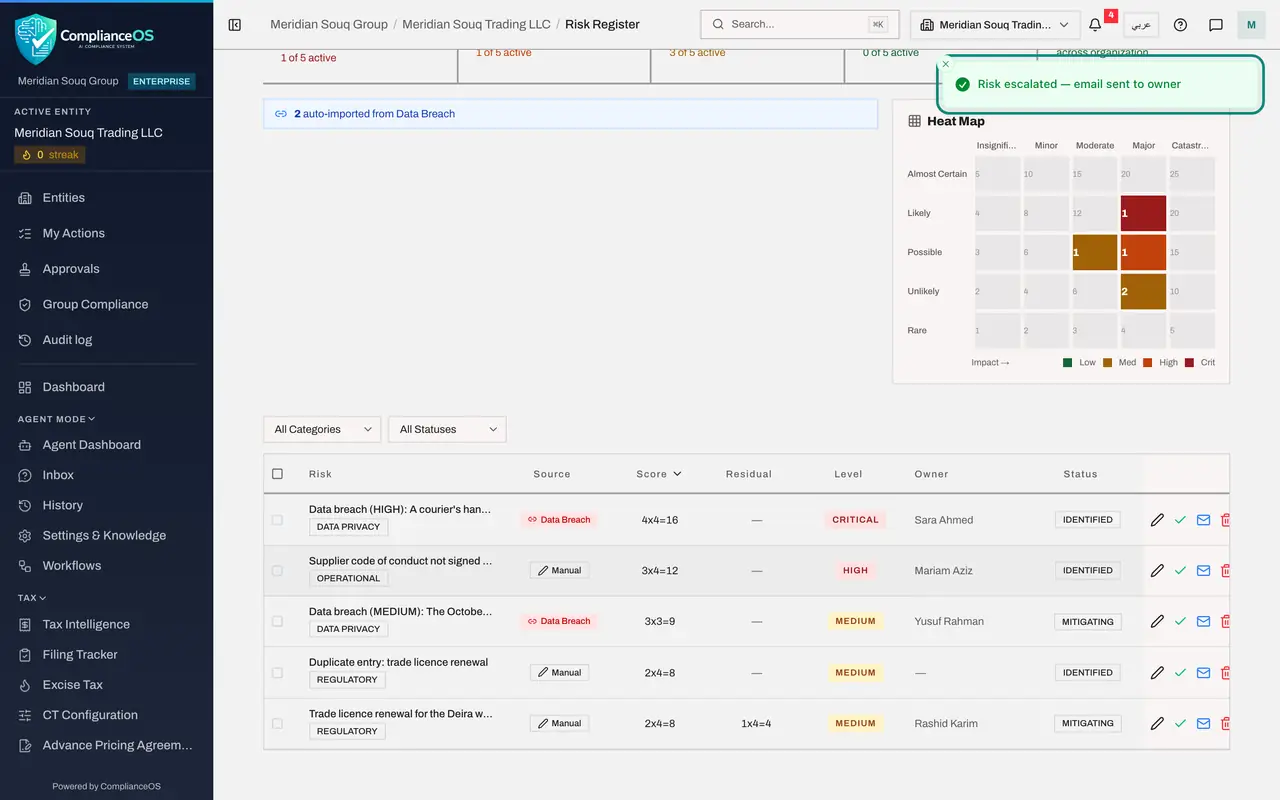Edit the Data breach (HIGH) risk
The width and height of the screenshot is (1280, 800).
1157,520
